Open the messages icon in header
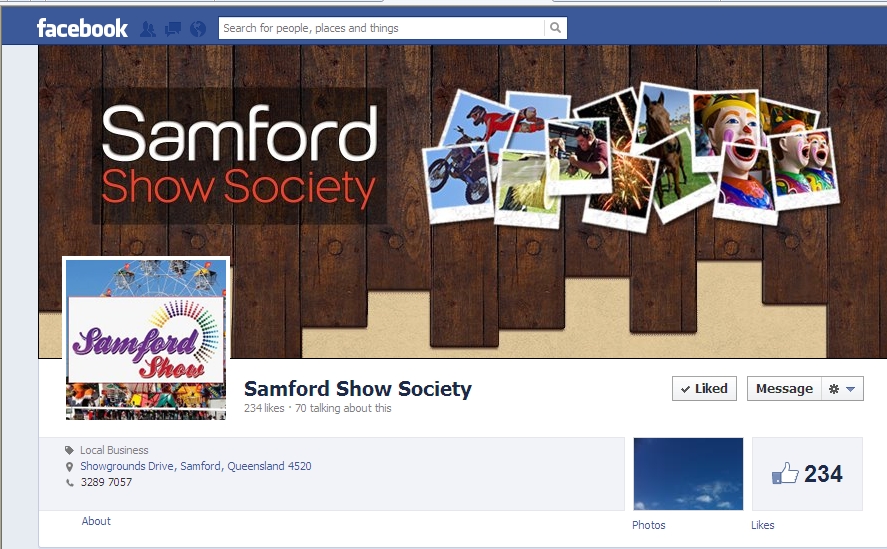Viewport: 887px width, 549px height. tap(173, 29)
